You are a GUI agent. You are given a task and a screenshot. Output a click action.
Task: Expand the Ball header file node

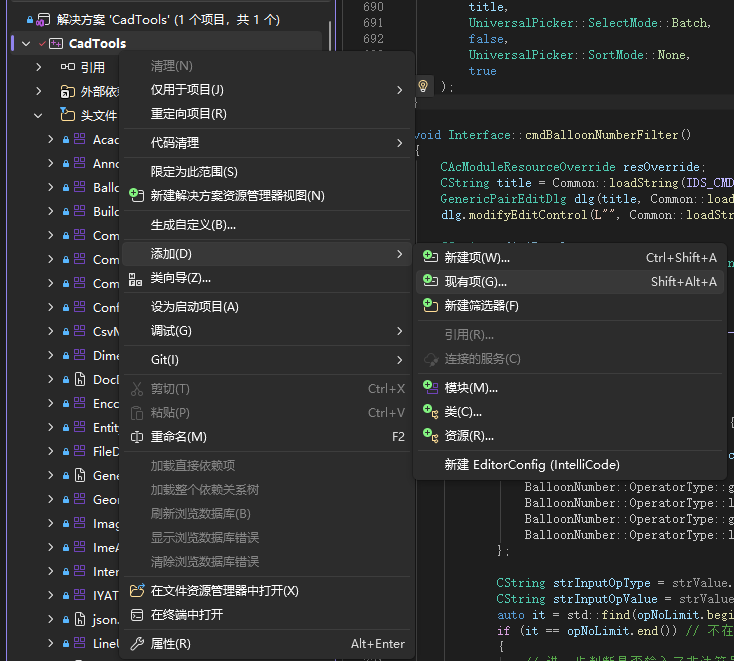tap(51, 187)
